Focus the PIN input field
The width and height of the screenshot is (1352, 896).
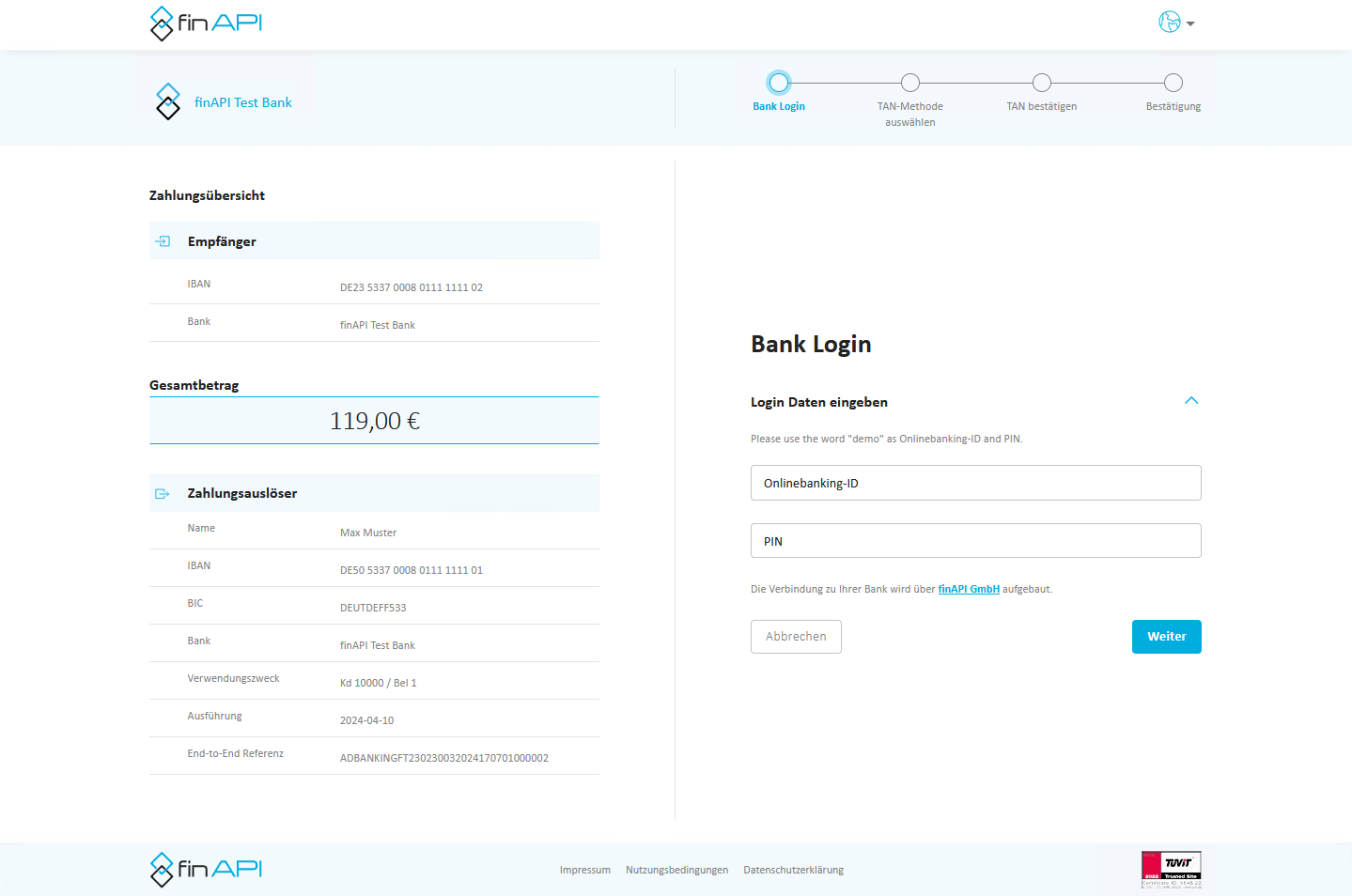pyautogui.click(x=976, y=541)
